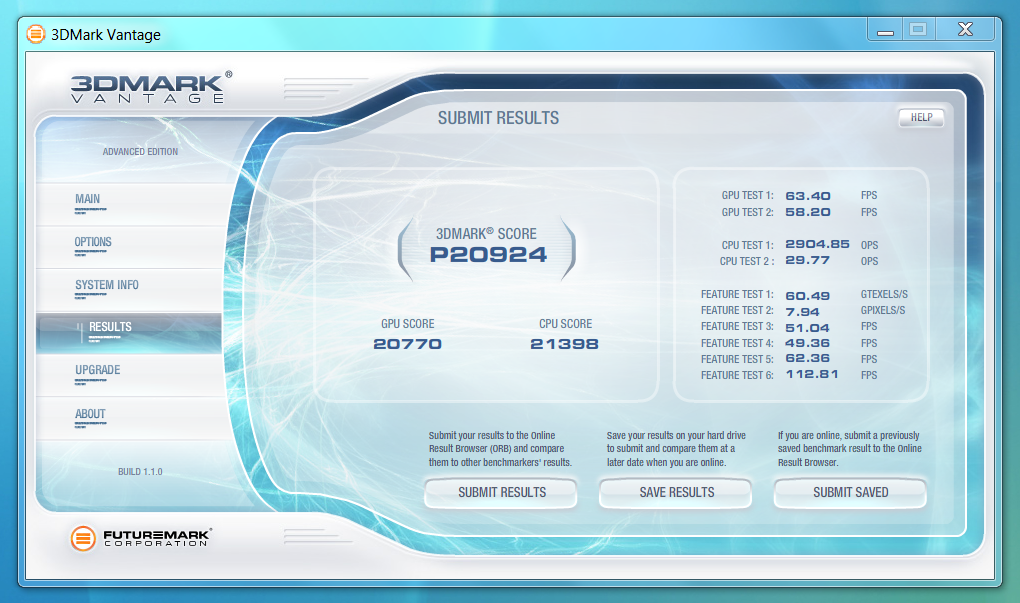Click the GPIXELS/S unit label
Viewport: 1020px width, 603px height.
[x=883, y=310]
